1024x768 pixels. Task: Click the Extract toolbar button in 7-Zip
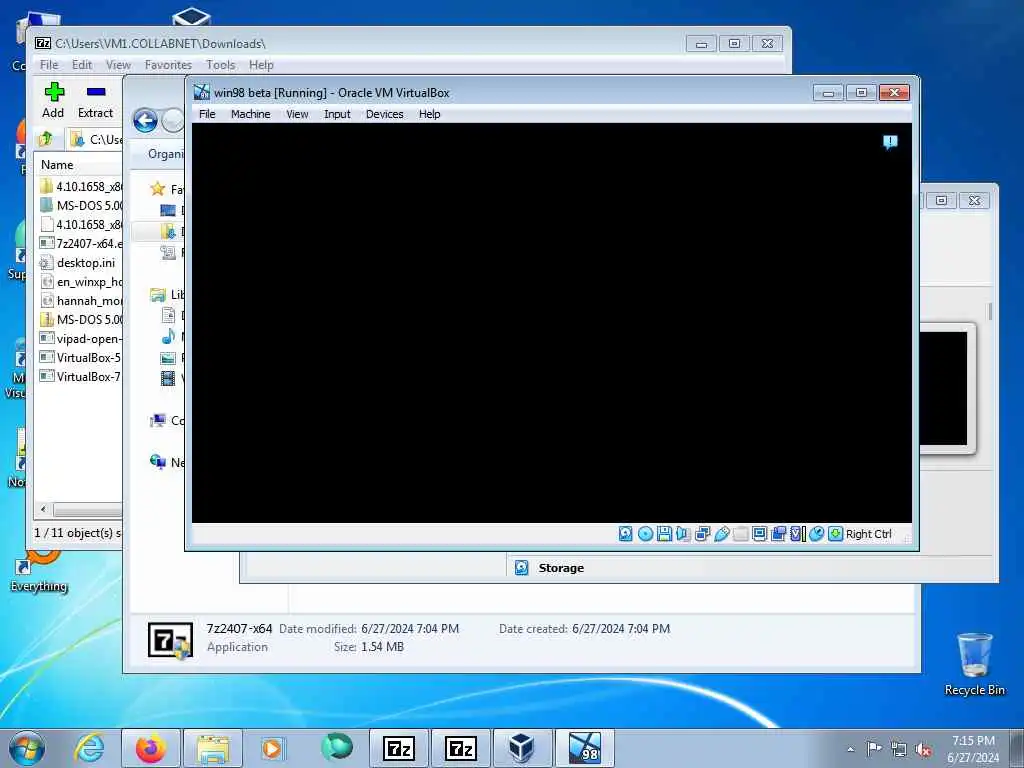[95, 100]
